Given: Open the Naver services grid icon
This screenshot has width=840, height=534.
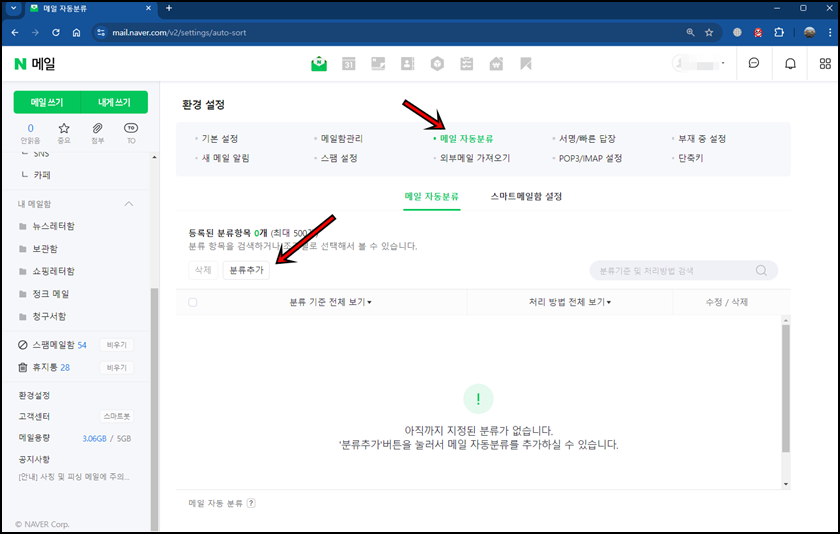Looking at the screenshot, I should tap(826, 64).
